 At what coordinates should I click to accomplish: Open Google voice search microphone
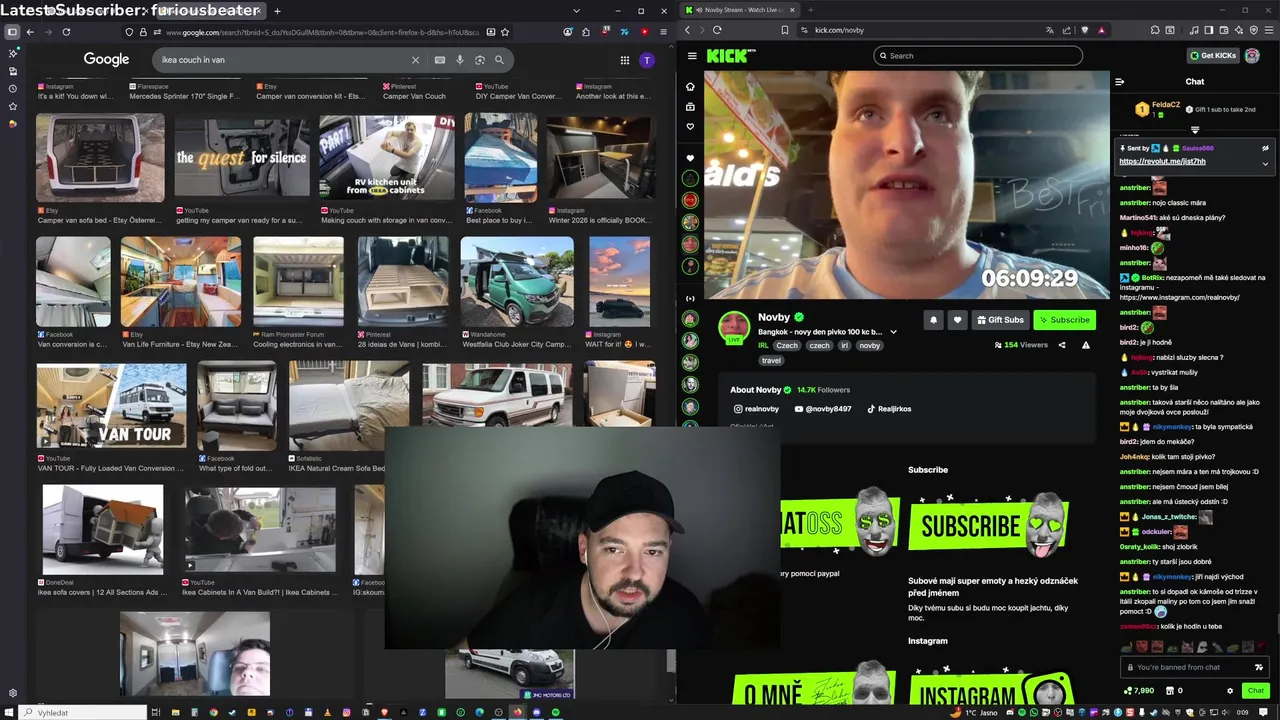click(460, 60)
